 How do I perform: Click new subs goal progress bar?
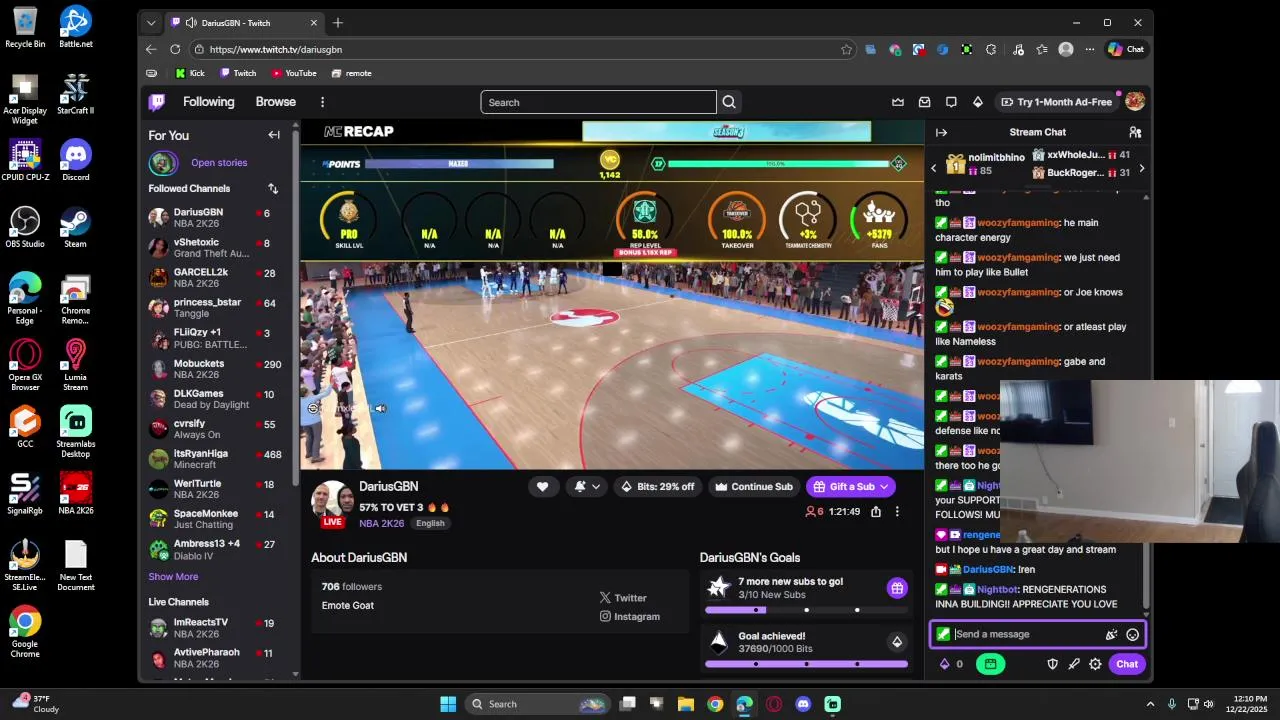(806, 610)
